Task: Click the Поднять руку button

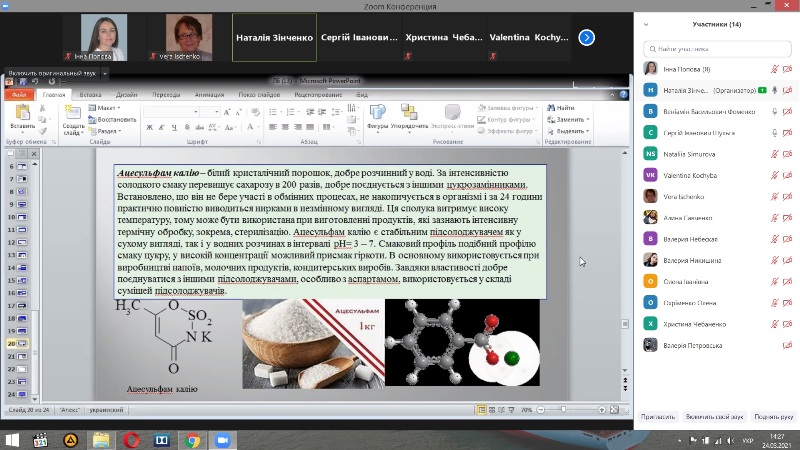Action: coord(773,416)
